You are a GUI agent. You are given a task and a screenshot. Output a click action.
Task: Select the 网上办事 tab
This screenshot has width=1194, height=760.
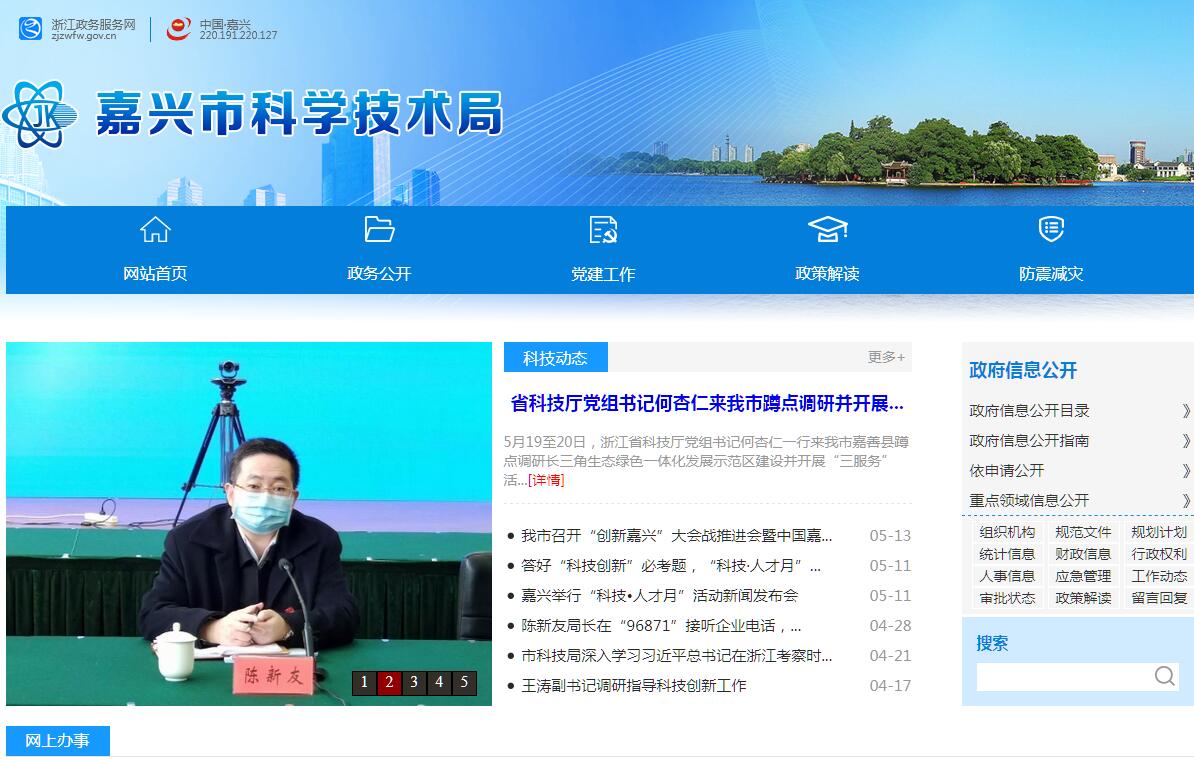57,741
